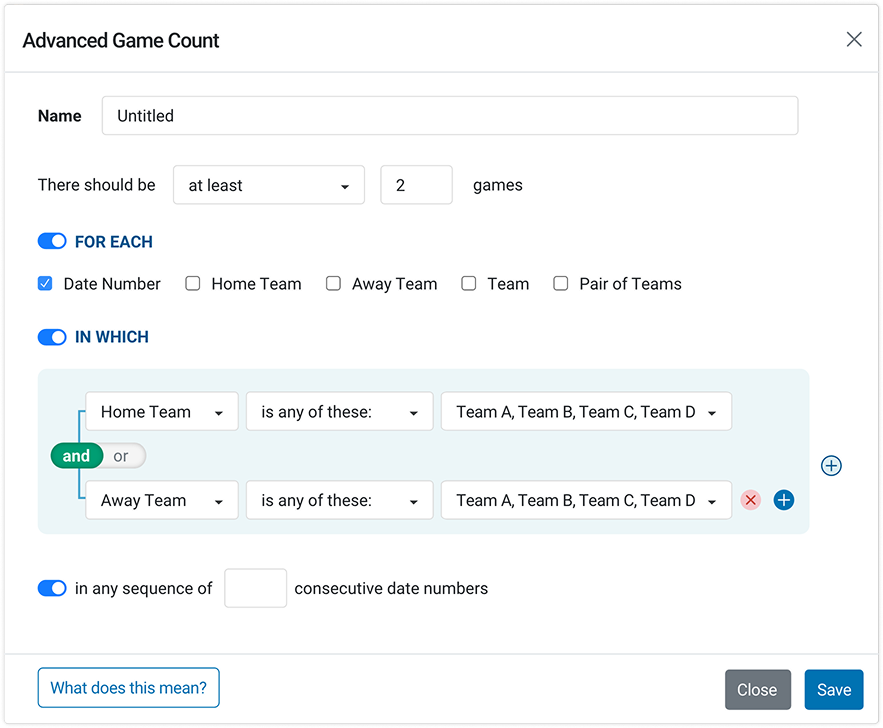The image size is (883, 728).
Task: Open Home Team row team list dropdown
Action: (x=586, y=412)
